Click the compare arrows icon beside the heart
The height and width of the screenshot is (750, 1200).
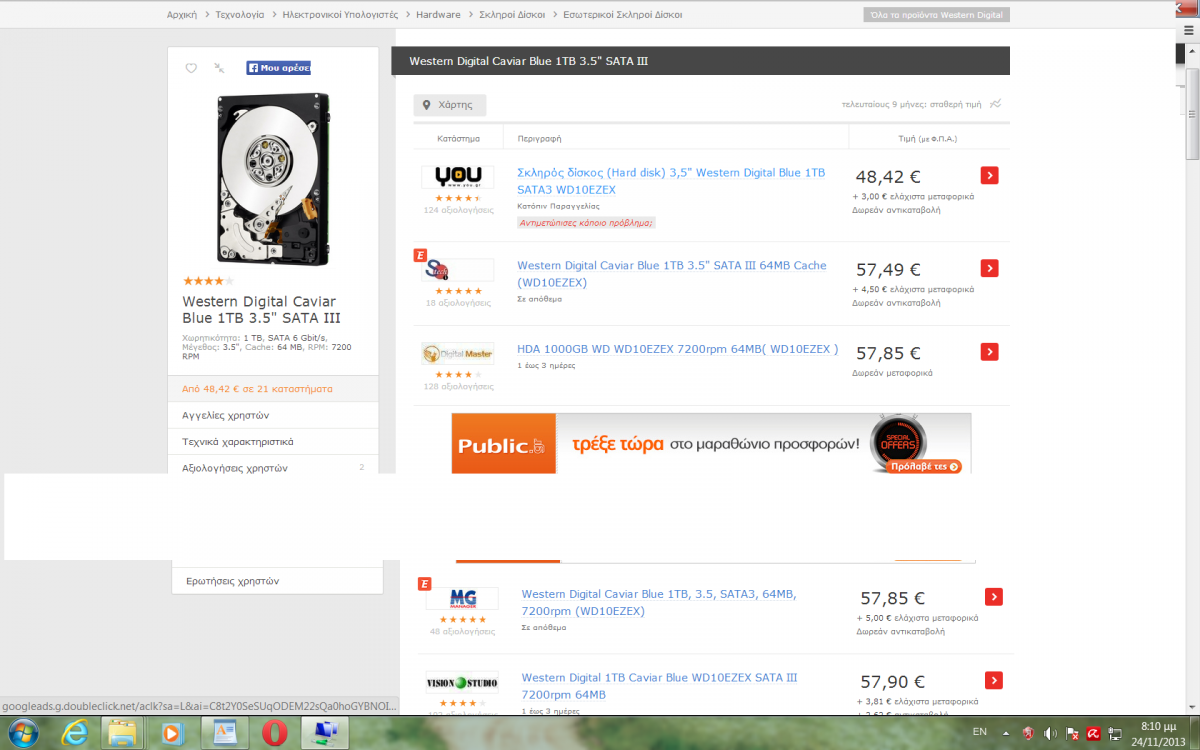pyautogui.click(x=220, y=68)
